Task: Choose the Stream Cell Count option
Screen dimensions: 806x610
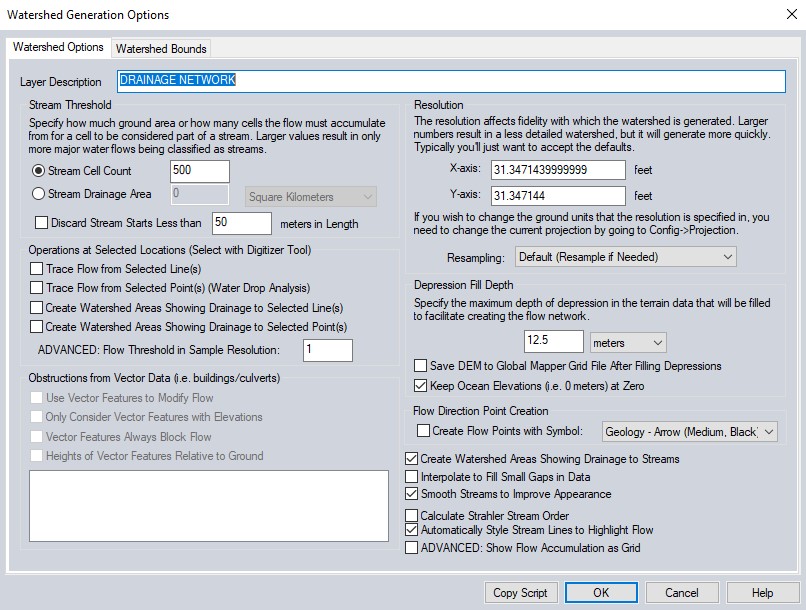Action: pyautogui.click(x=39, y=171)
